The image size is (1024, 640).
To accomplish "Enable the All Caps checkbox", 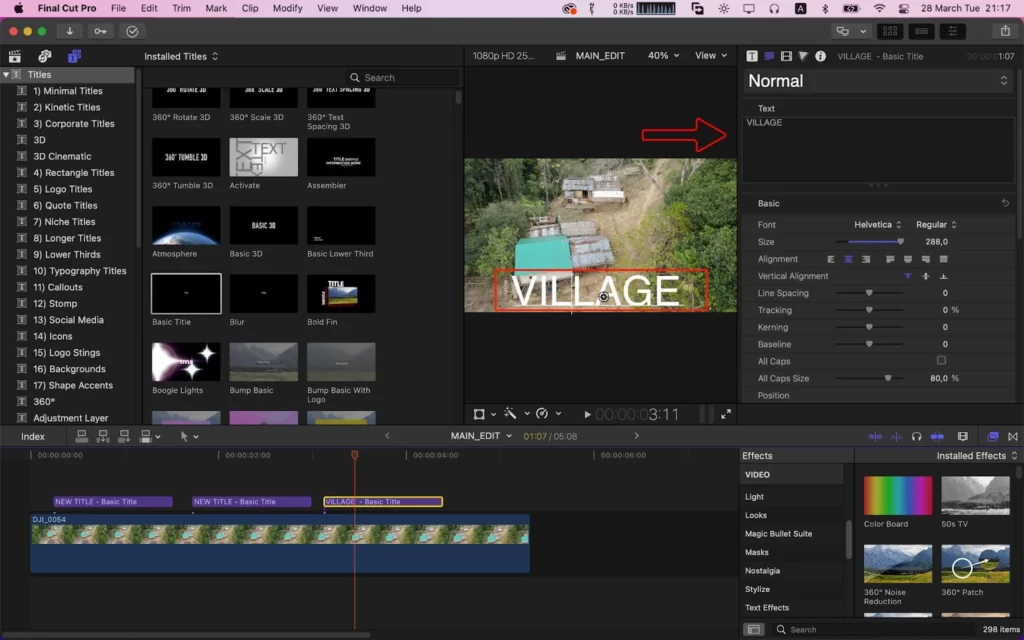I will (x=941, y=360).
